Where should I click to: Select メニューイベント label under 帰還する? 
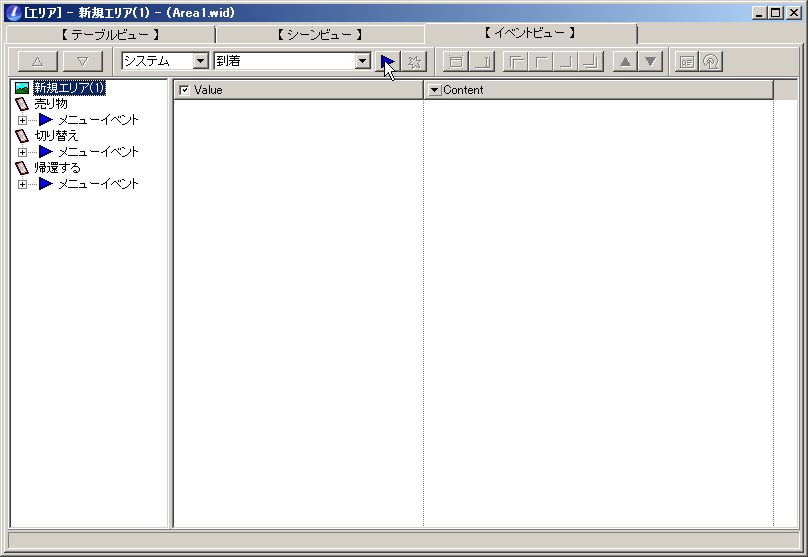[98, 184]
